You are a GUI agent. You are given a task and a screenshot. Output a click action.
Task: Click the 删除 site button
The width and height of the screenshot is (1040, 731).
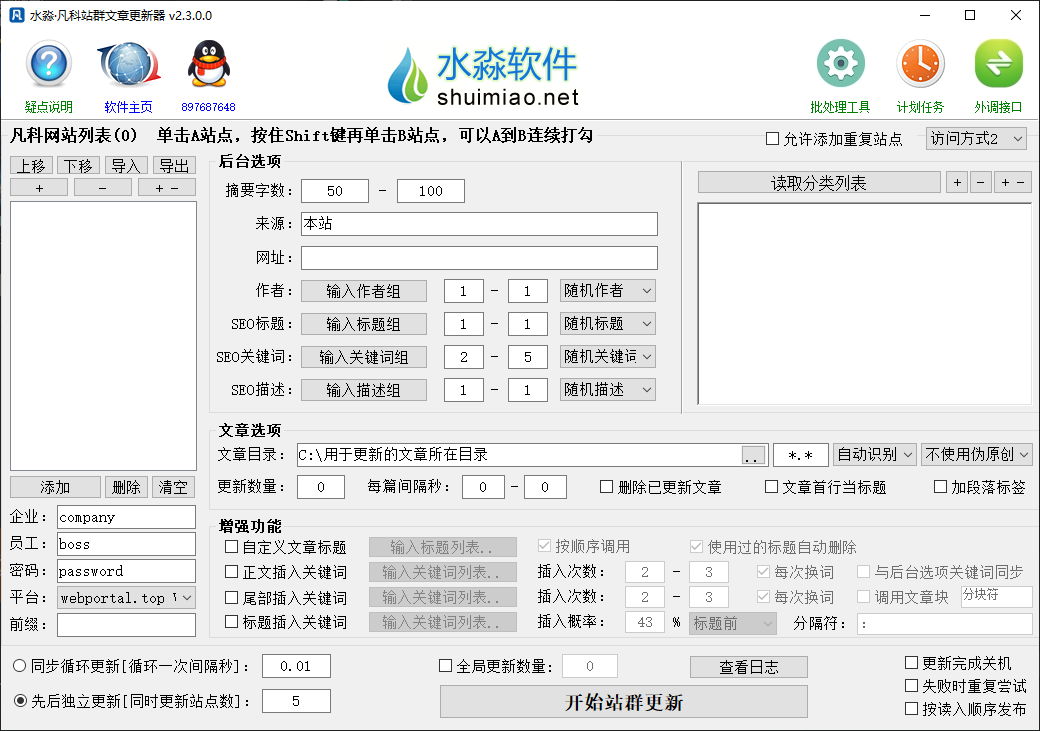[126, 487]
